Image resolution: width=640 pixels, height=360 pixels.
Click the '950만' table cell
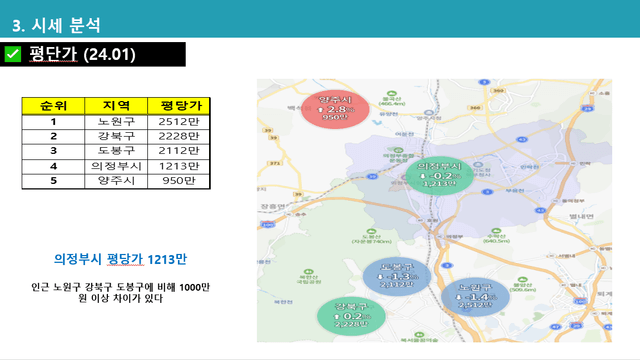[x=179, y=181]
